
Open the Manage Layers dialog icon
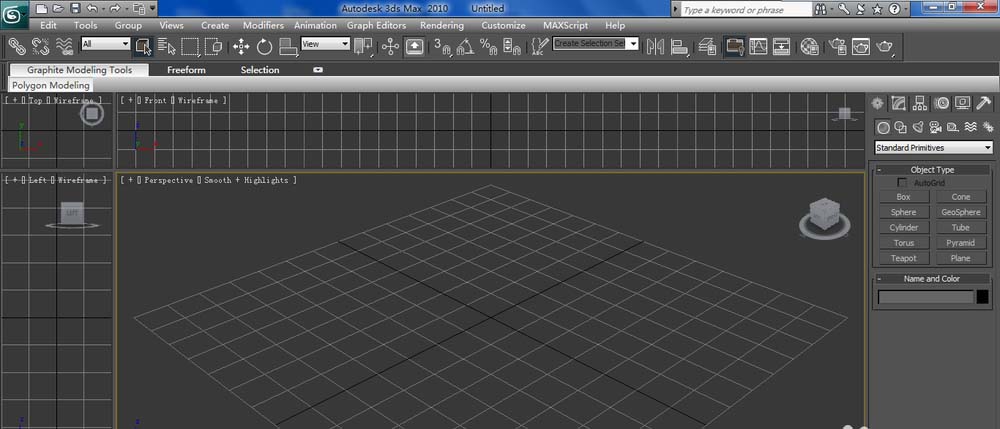pyautogui.click(x=707, y=47)
